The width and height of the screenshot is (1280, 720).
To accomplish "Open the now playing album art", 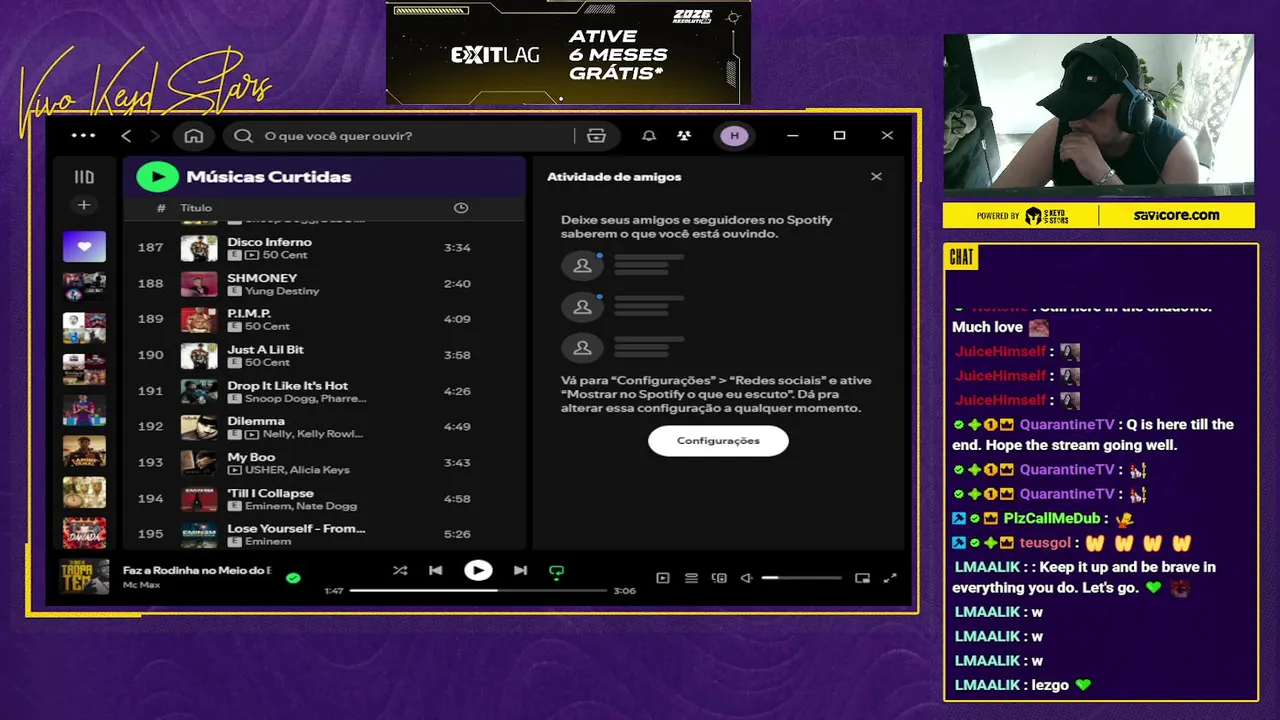I will pyautogui.click(x=84, y=576).
